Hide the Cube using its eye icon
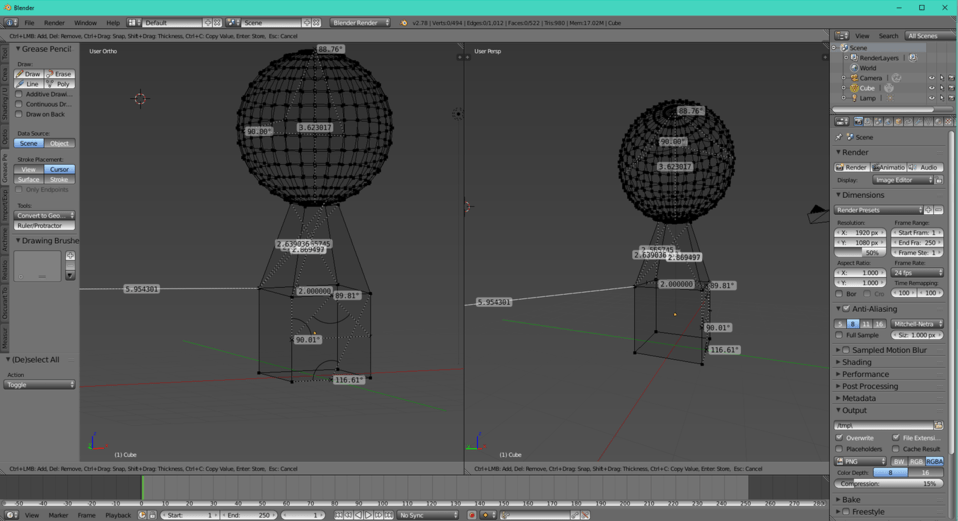The height and width of the screenshot is (521, 958). point(931,88)
